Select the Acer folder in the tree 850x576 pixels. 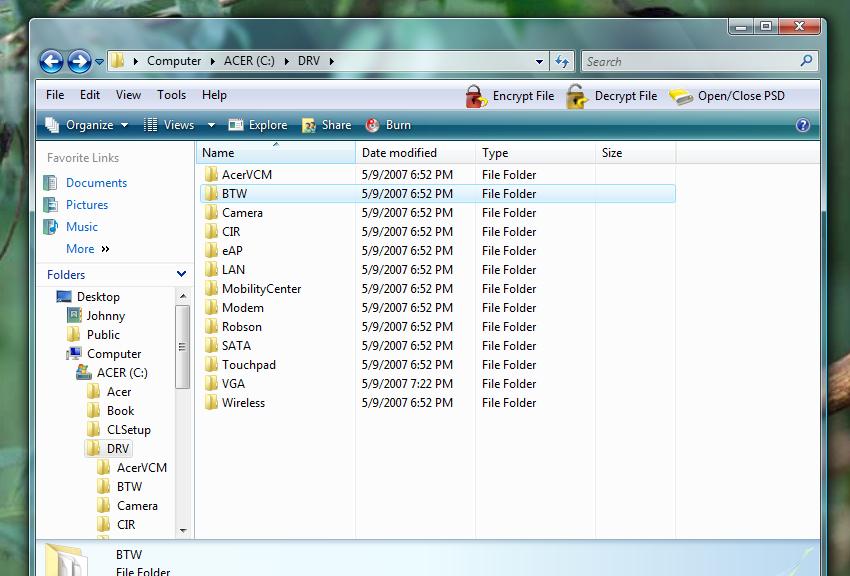coord(119,392)
